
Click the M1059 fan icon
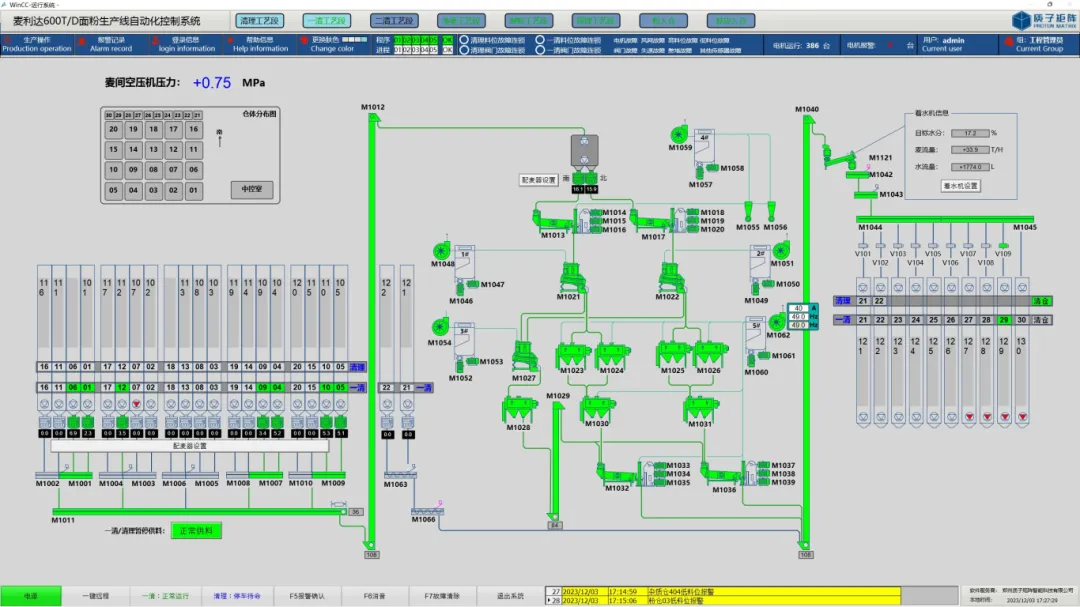tap(678, 134)
